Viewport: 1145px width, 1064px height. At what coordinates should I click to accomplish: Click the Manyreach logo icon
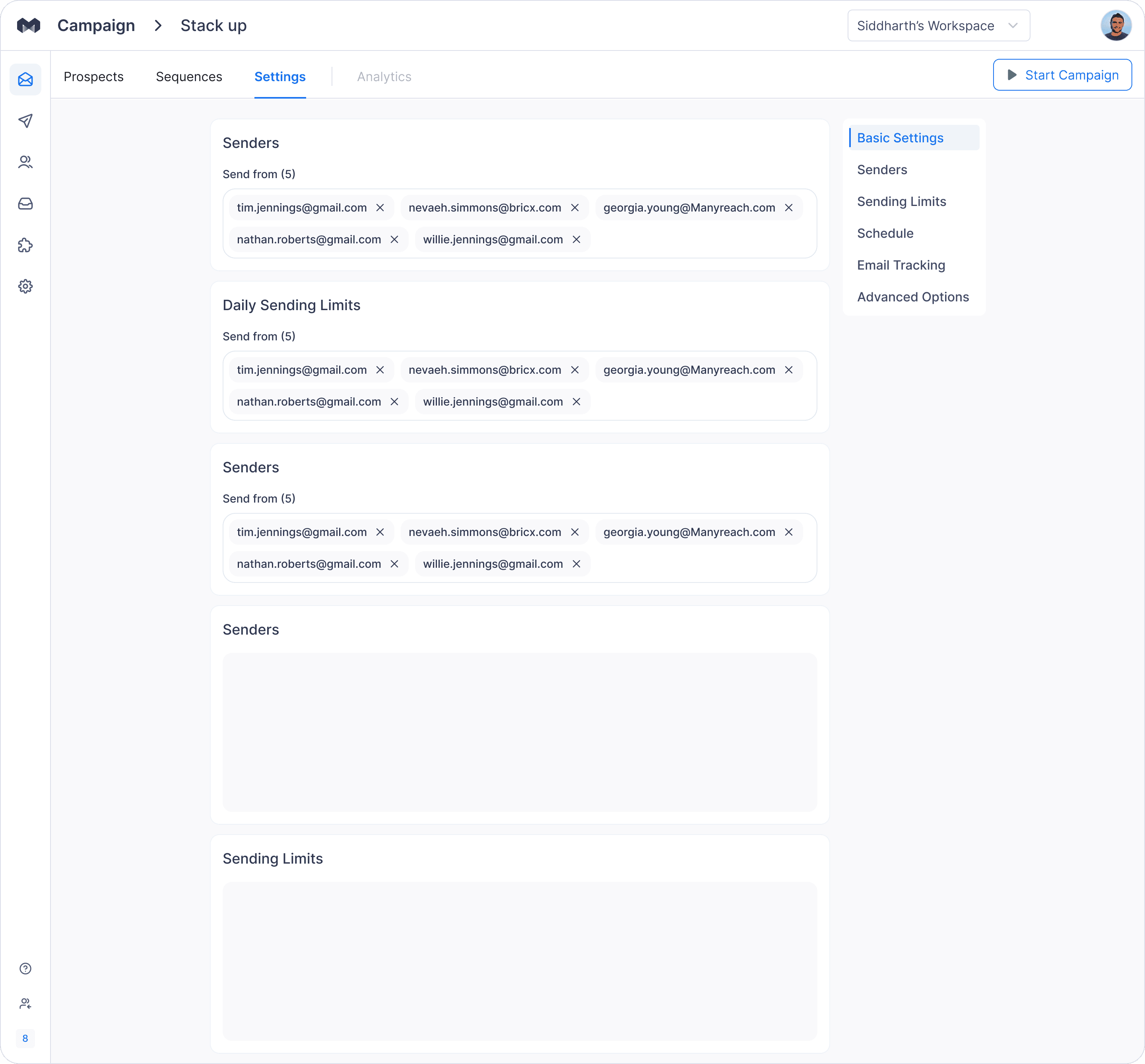pyautogui.click(x=28, y=25)
